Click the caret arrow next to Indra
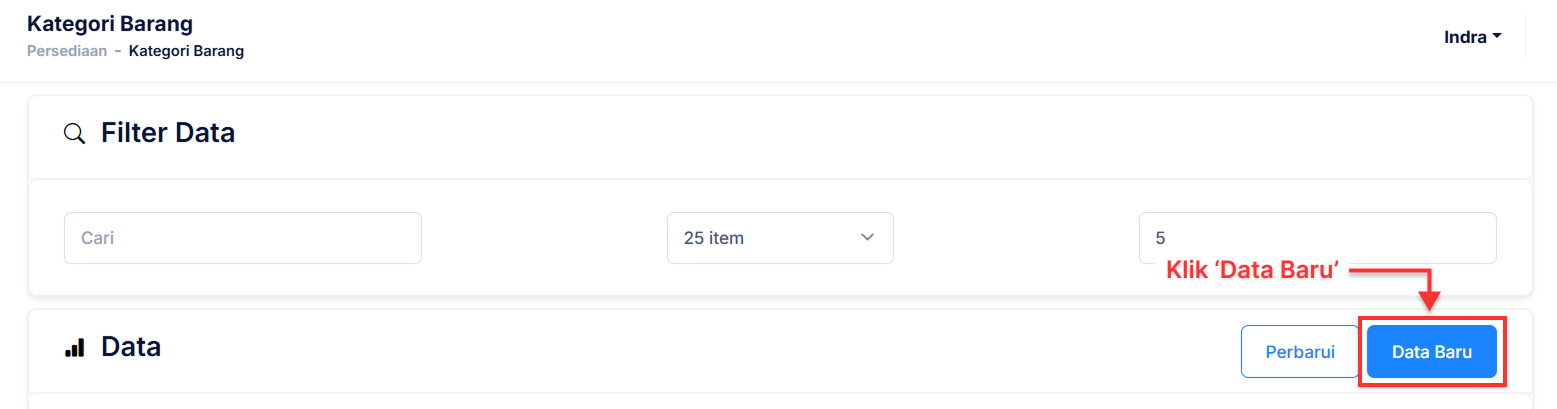This screenshot has width=1557, height=409. pos(1497,37)
